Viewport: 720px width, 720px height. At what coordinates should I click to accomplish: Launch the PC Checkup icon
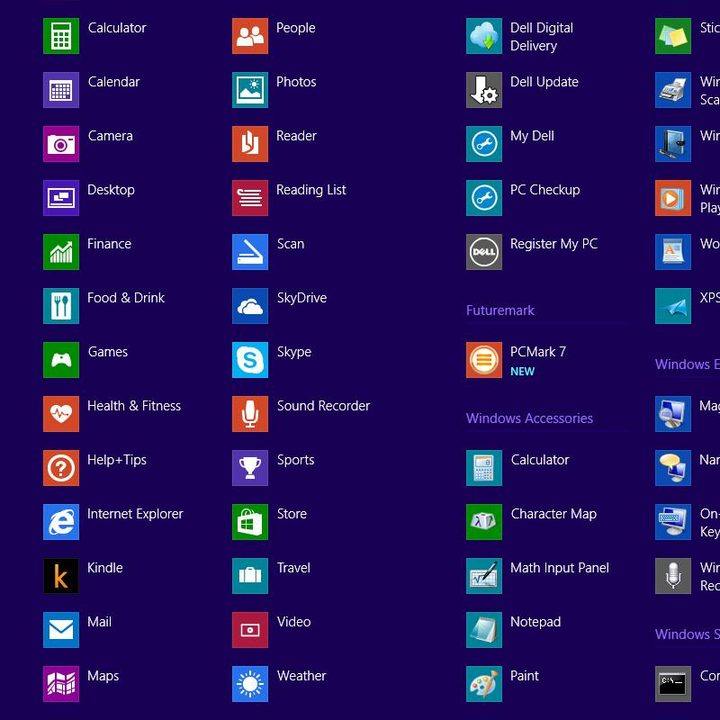484,198
